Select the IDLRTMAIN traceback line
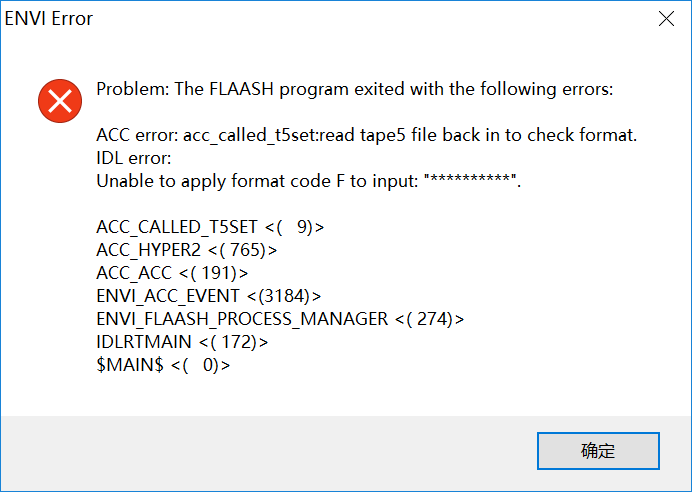 183,342
